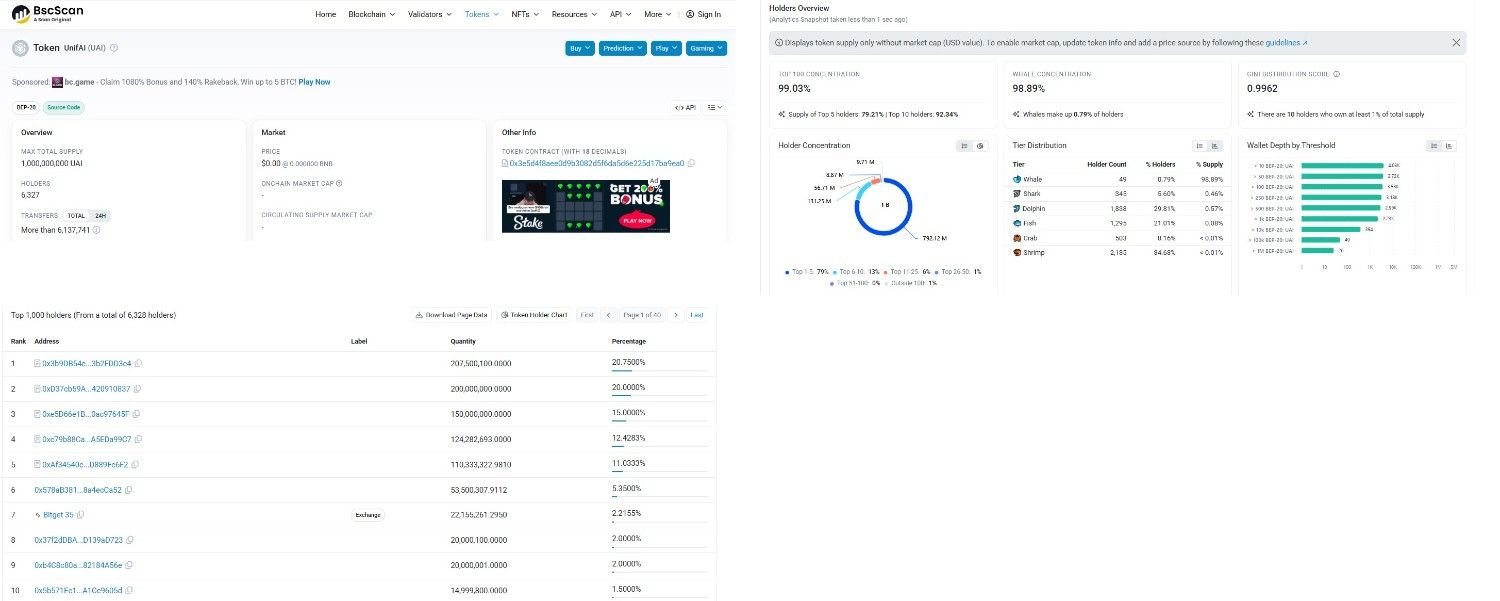
Task: Click the Source Code tag
Action: click(x=63, y=107)
